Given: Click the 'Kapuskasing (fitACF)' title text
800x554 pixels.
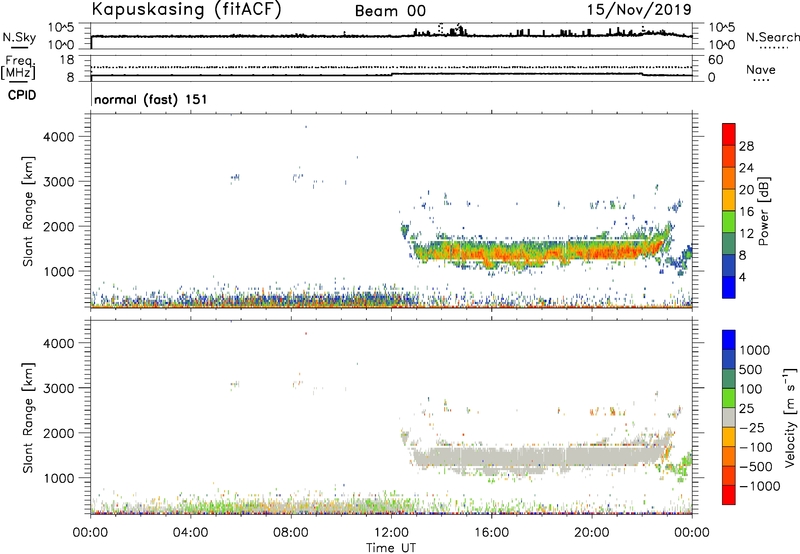Looking at the screenshot, I should (x=186, y=9).
